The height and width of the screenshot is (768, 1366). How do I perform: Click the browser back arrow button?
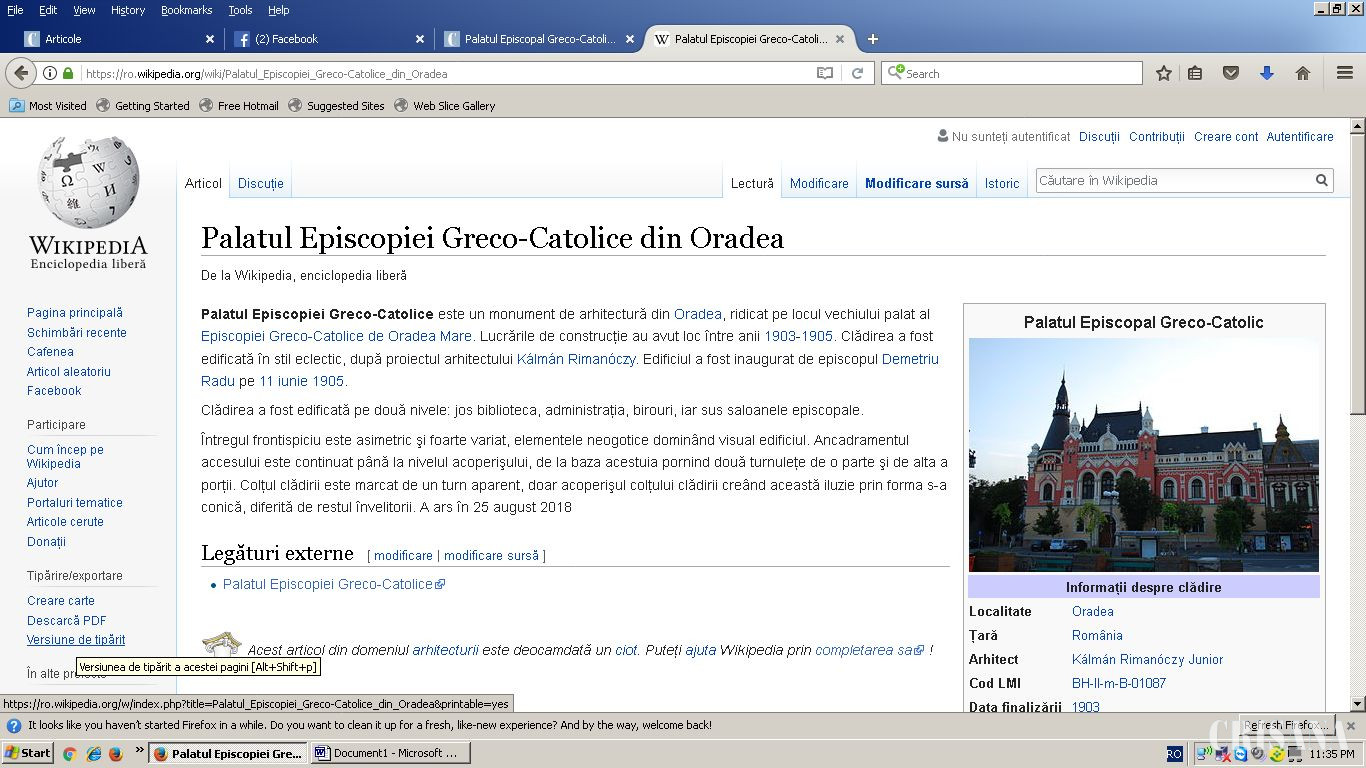(x=21, y=73)
